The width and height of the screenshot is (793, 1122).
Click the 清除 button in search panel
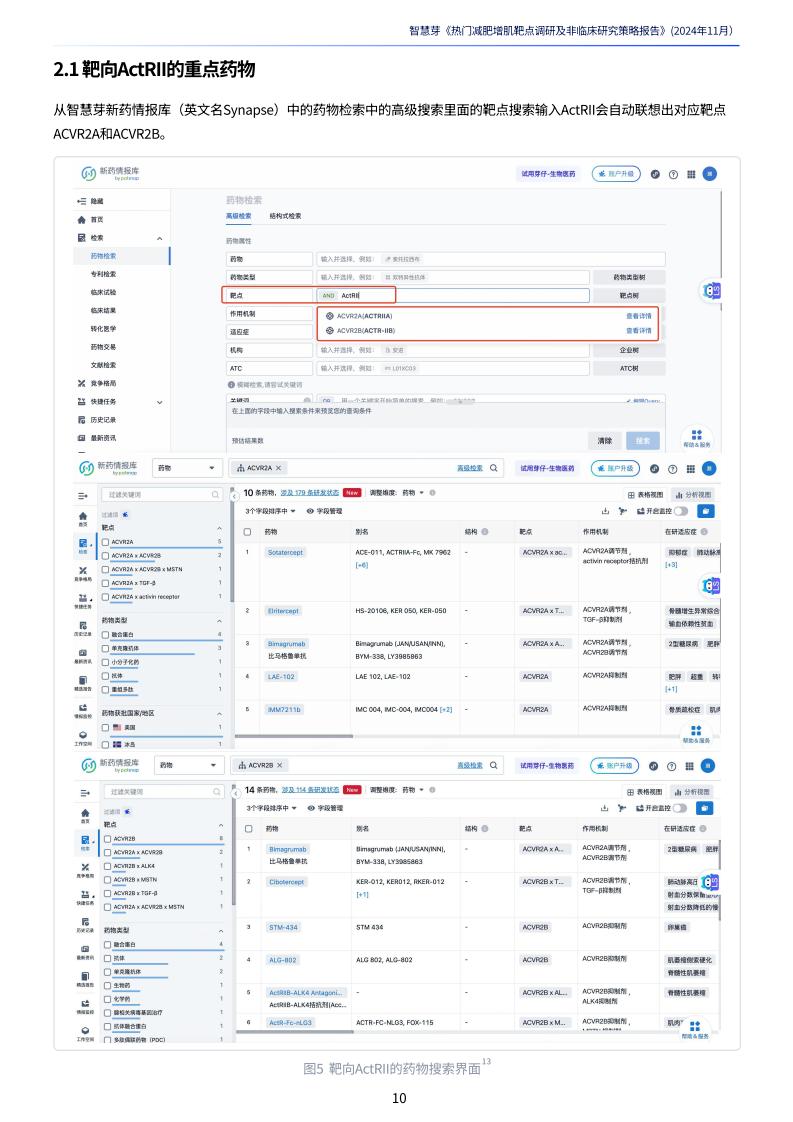tap(605, 441)
